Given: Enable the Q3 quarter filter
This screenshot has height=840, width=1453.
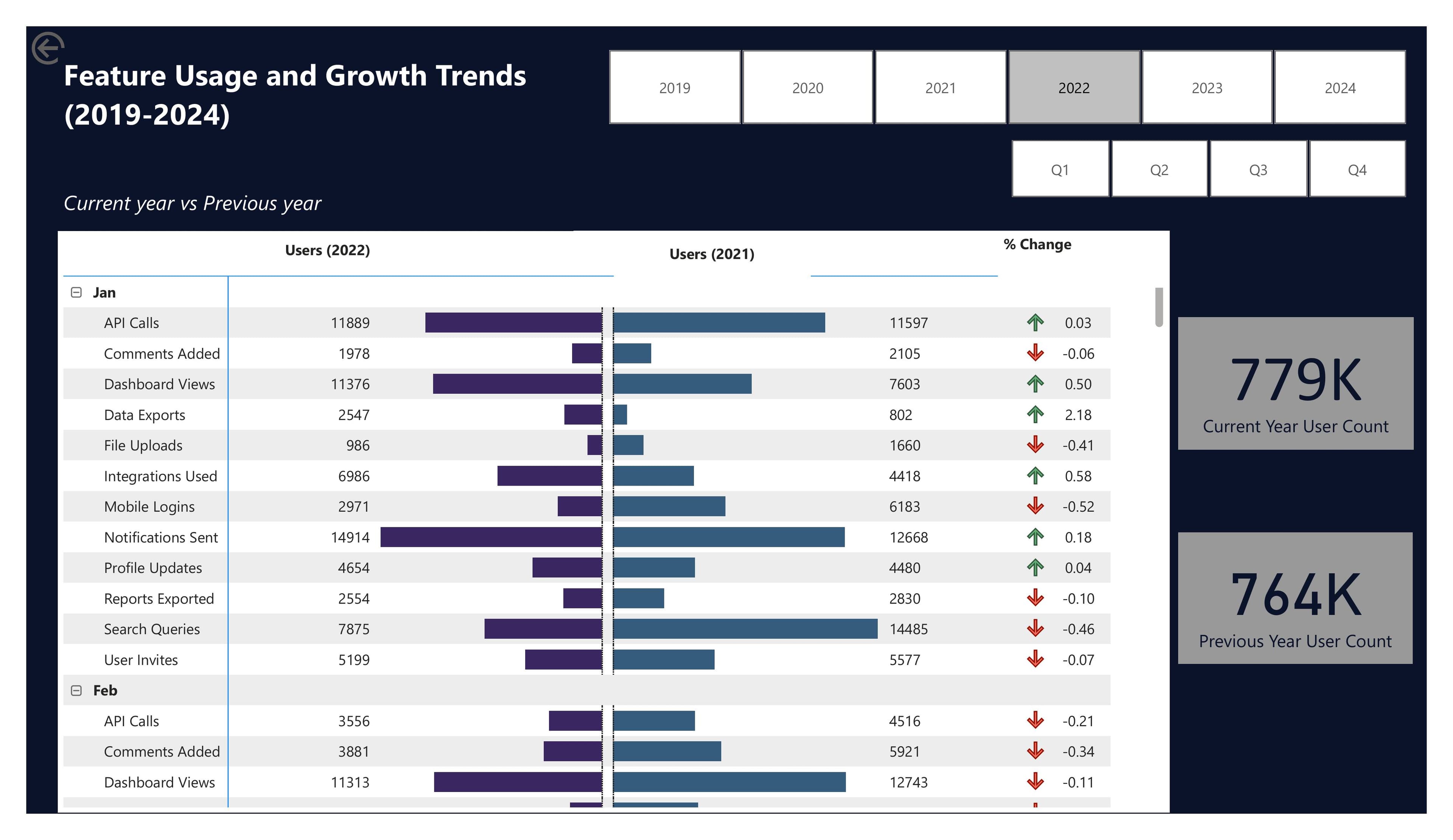Looking at the screenshot, I should 1257,169.
